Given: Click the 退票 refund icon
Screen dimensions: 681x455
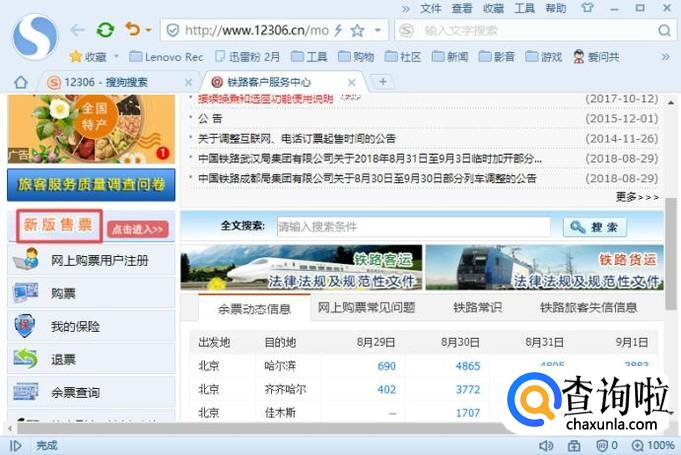Looking at the screenshot, I should point(24,359).
